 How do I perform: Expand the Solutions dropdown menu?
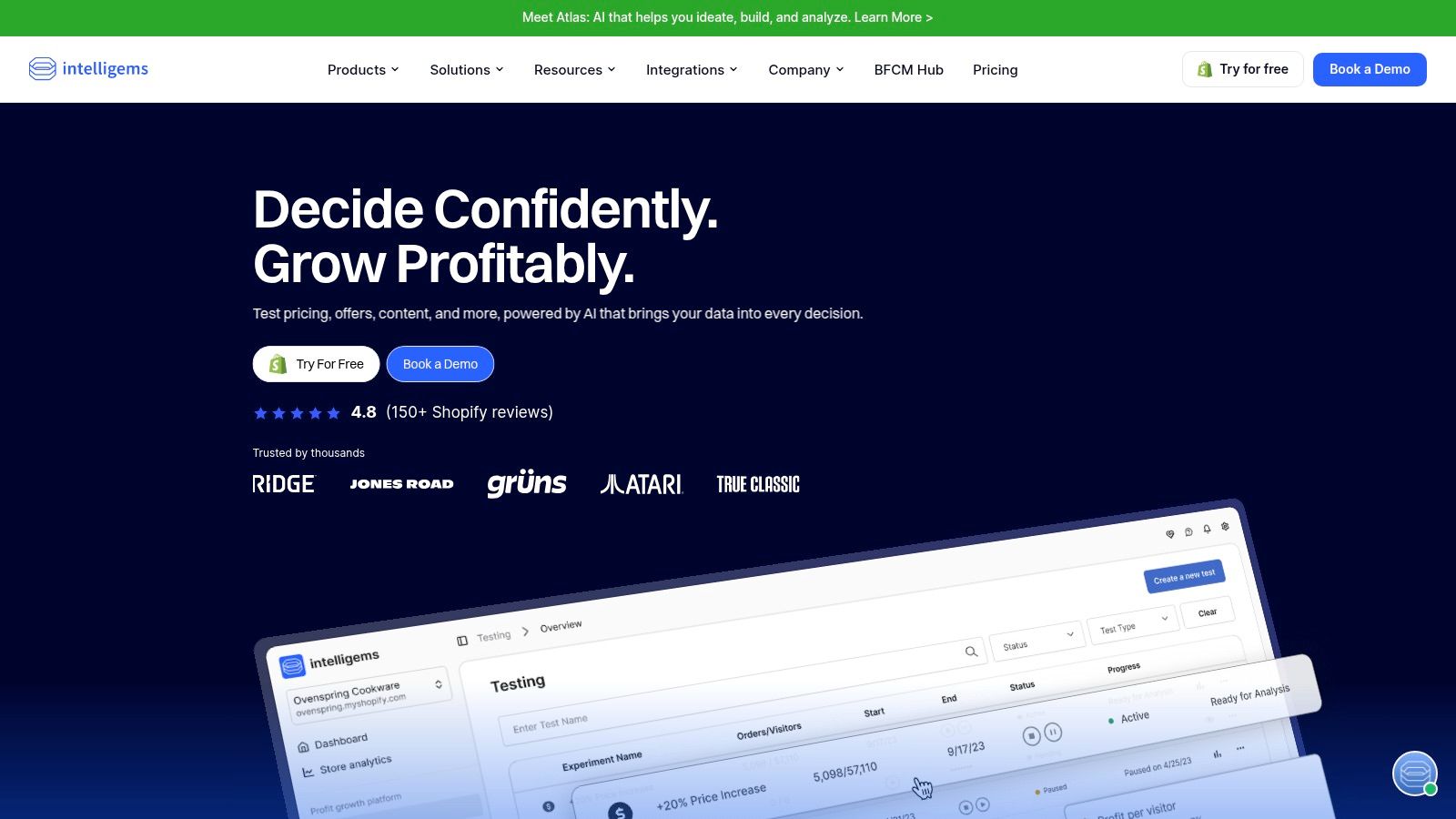[467, 70]
